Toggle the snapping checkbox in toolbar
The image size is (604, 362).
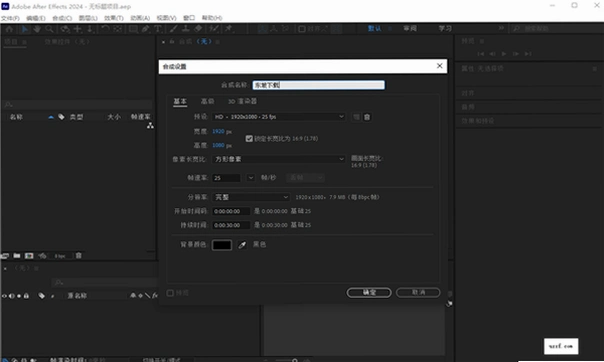tap(302, 29)
